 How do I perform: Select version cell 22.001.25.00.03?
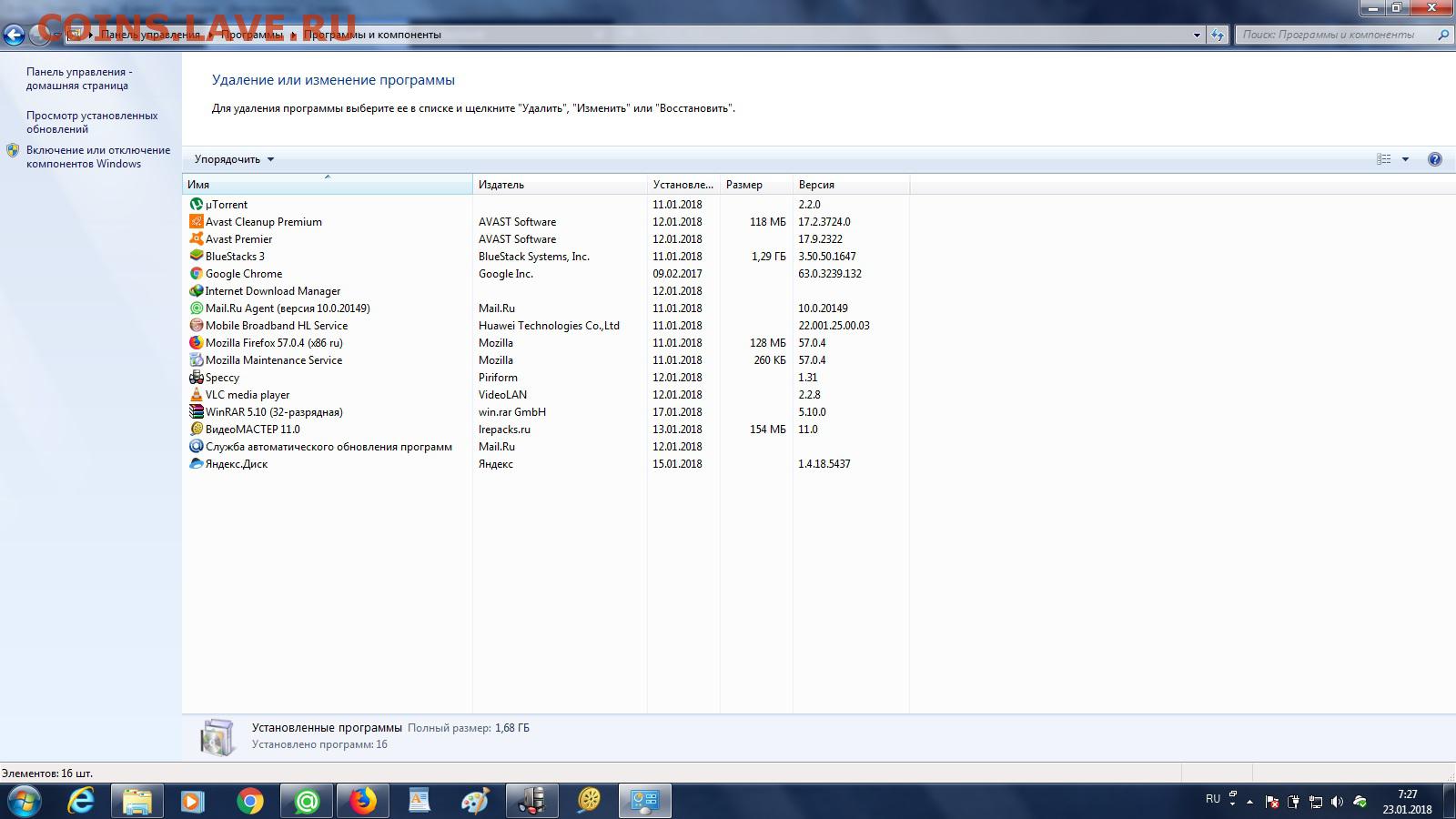coord(834,326)
